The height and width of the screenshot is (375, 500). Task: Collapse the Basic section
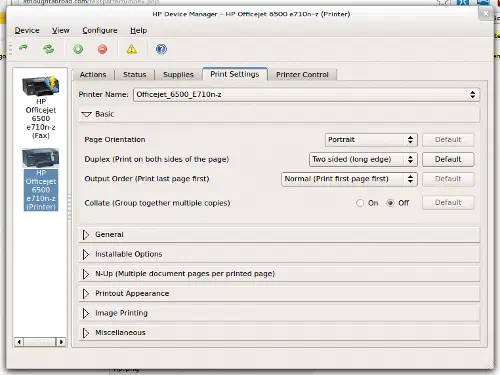[279, 114]
